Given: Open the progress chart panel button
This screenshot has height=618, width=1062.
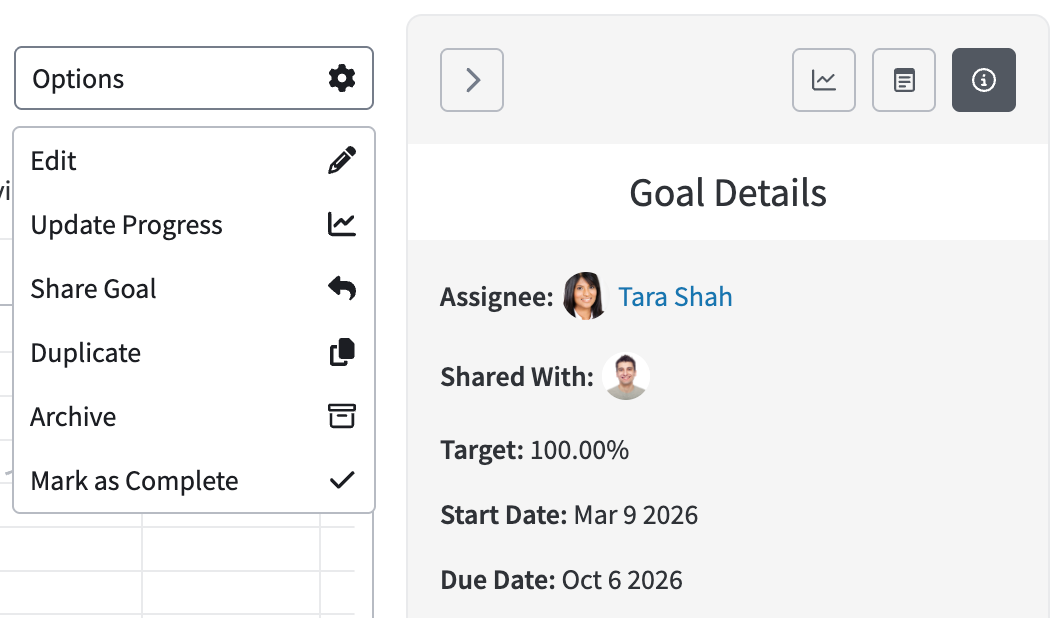Looking at the screenshot, I should pyautogui.click(x=824, y=80).
